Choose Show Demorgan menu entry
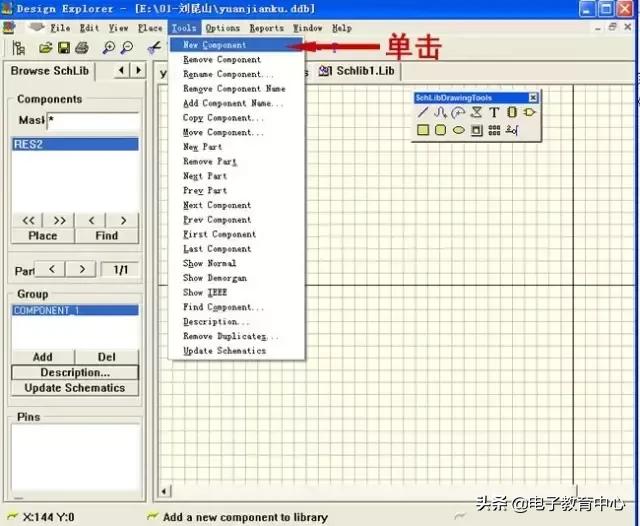640x526 pixels. 236,278
